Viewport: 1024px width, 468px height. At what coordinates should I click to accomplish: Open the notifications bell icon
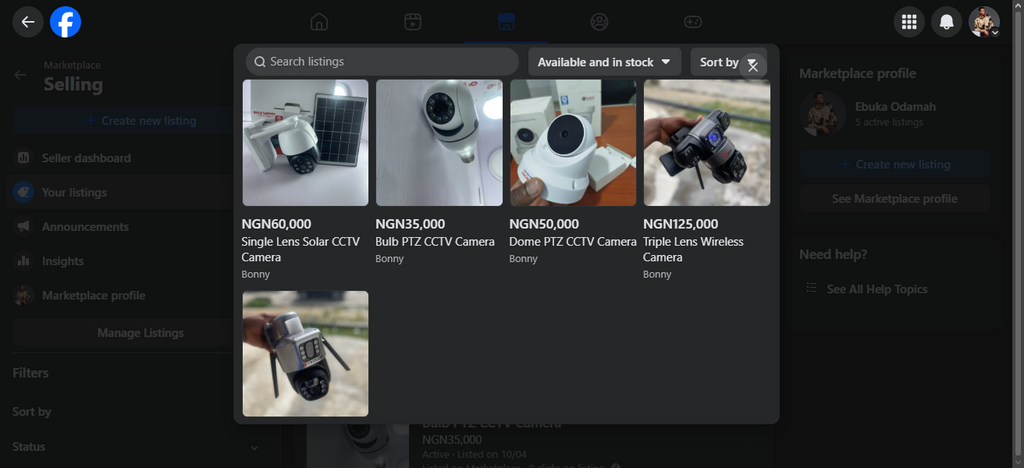(x=946, y=22)
